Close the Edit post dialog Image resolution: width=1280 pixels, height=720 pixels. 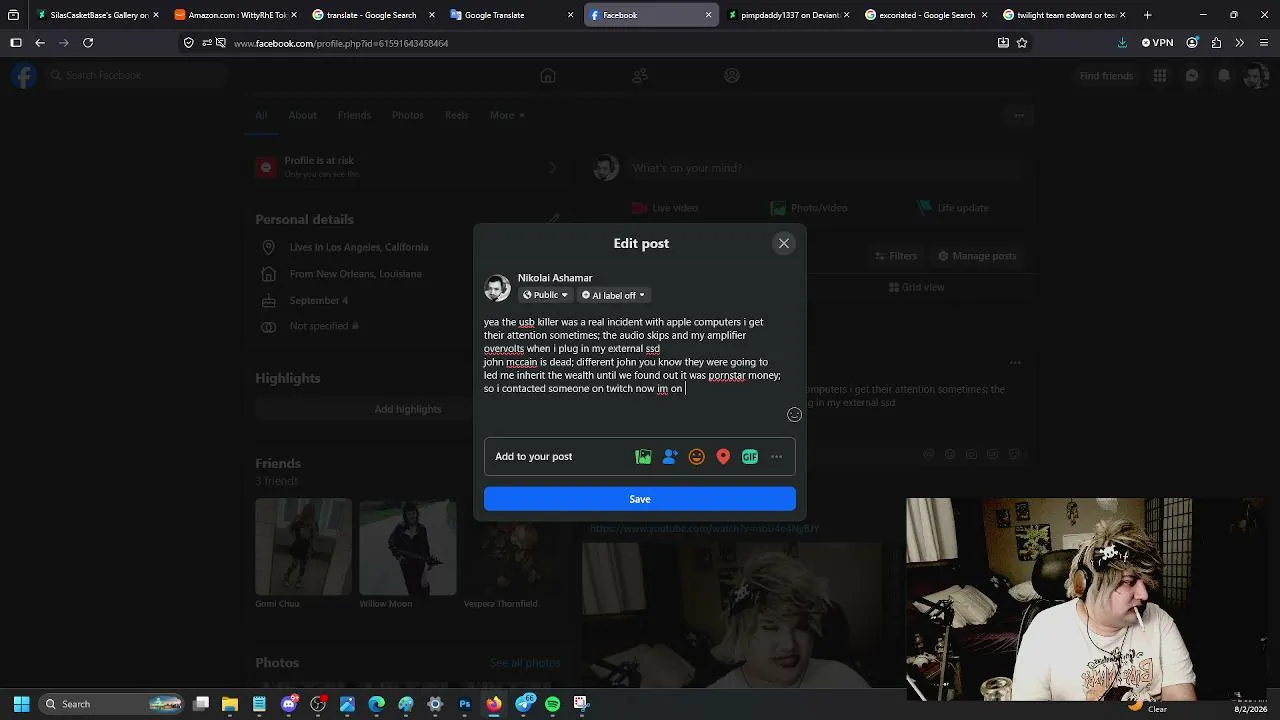pyautogui.click(x=784, y=243)
